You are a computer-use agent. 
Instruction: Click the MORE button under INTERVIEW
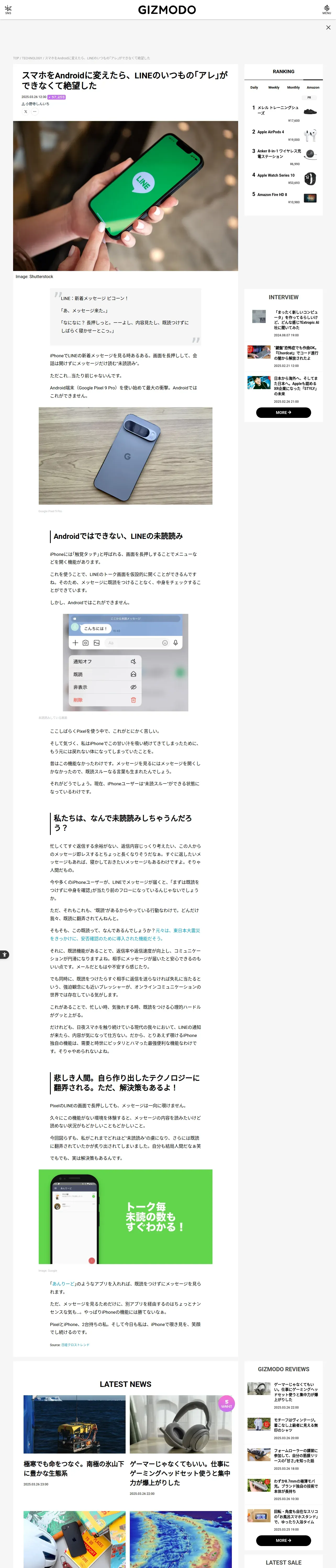coord(284,413)
